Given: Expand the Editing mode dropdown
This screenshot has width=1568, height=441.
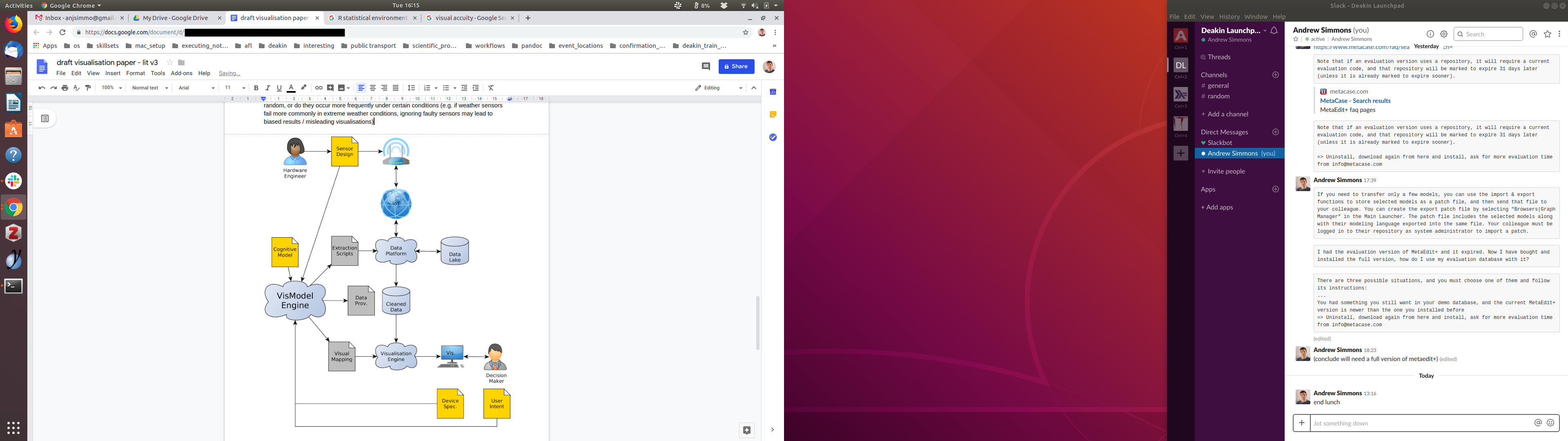Looking at the screenshot, I should (x=718, y=88).
